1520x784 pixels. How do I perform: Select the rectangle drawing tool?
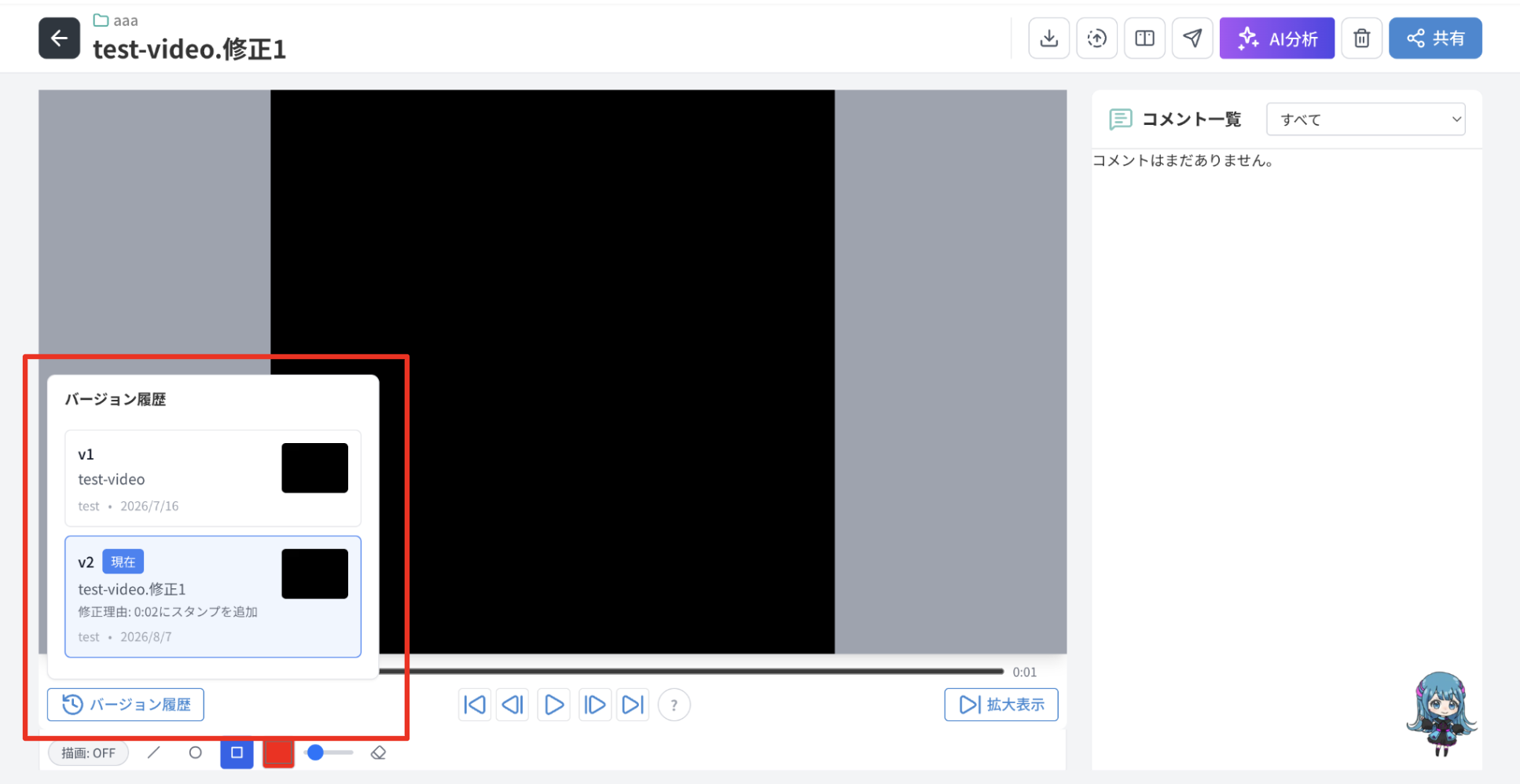(x=237, y=753)
